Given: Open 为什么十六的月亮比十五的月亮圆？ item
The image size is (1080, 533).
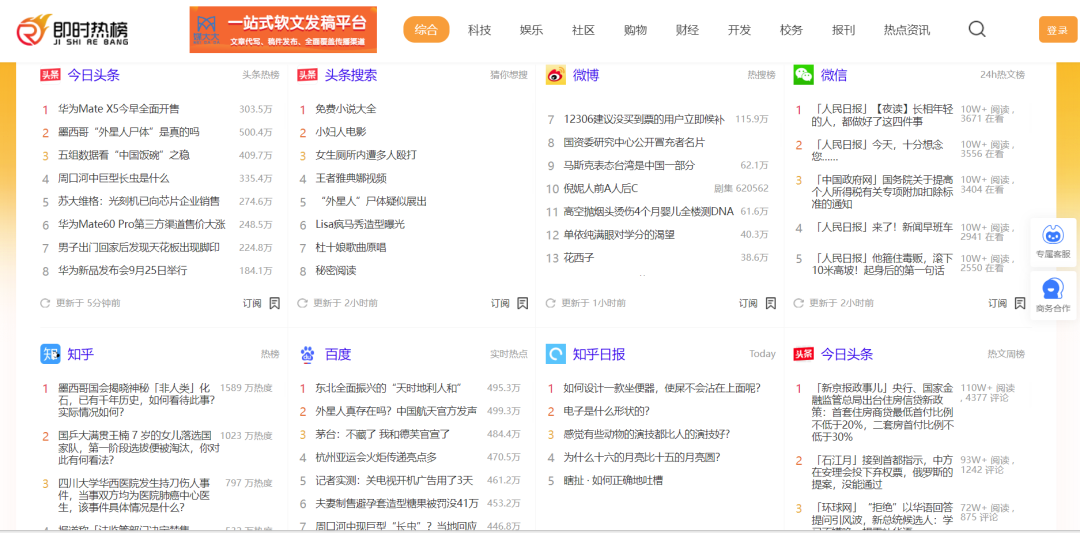Looking at the screenshot, I should coord(642,457).
